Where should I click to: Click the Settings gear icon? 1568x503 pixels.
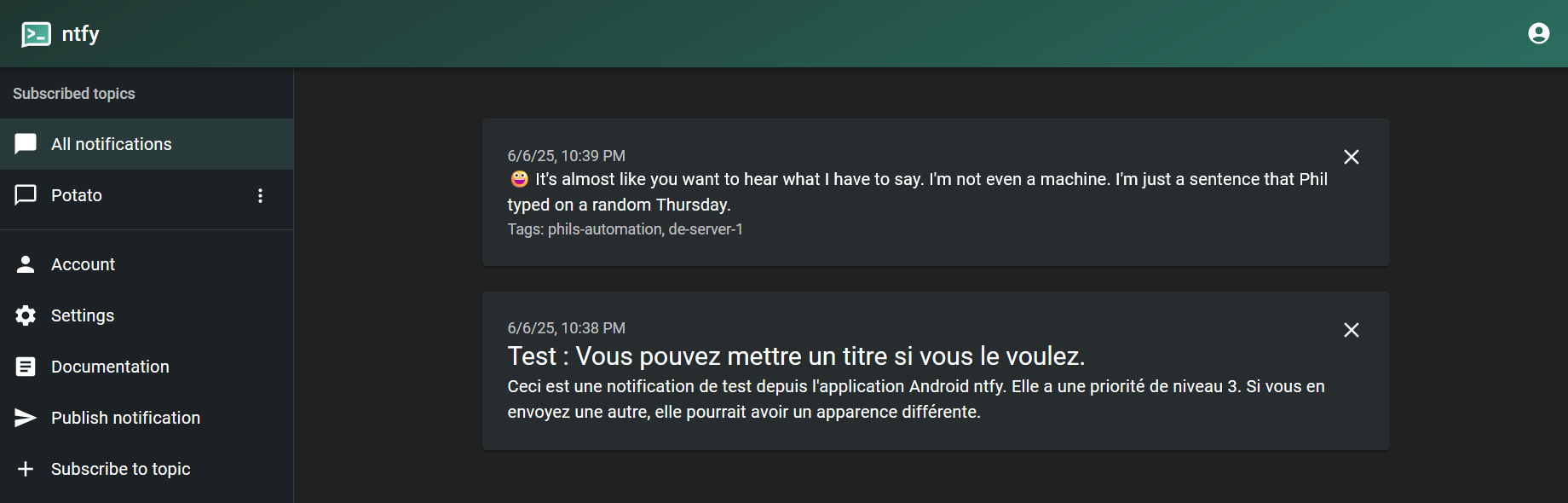[26, 315]
